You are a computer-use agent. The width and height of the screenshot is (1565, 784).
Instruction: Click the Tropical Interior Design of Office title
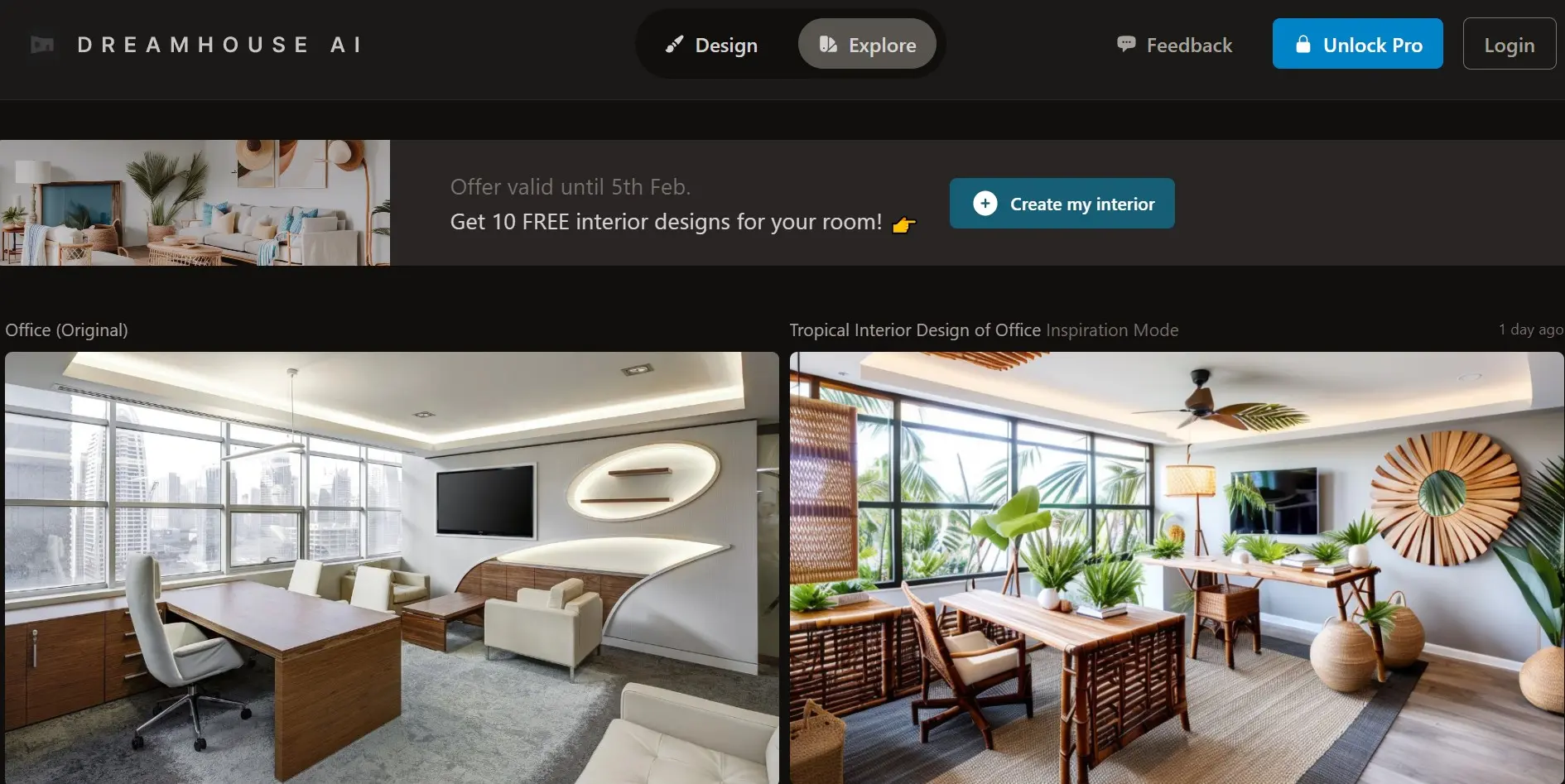915,330
